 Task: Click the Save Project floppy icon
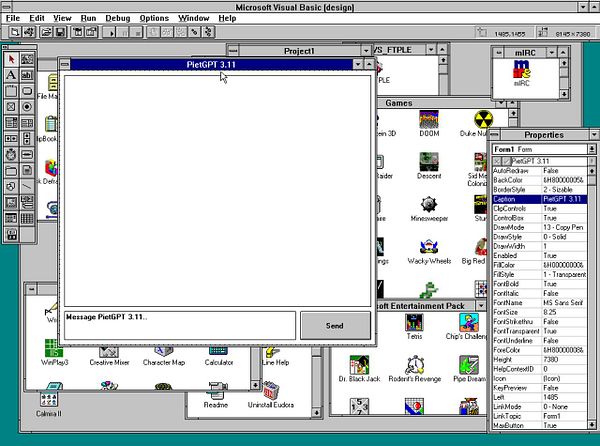tap(60, 32)
